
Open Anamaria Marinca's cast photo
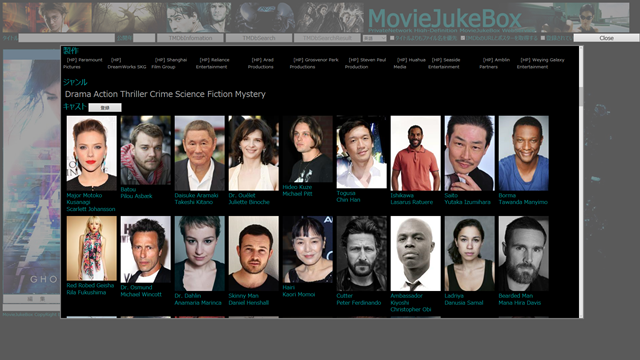(200, 253)
